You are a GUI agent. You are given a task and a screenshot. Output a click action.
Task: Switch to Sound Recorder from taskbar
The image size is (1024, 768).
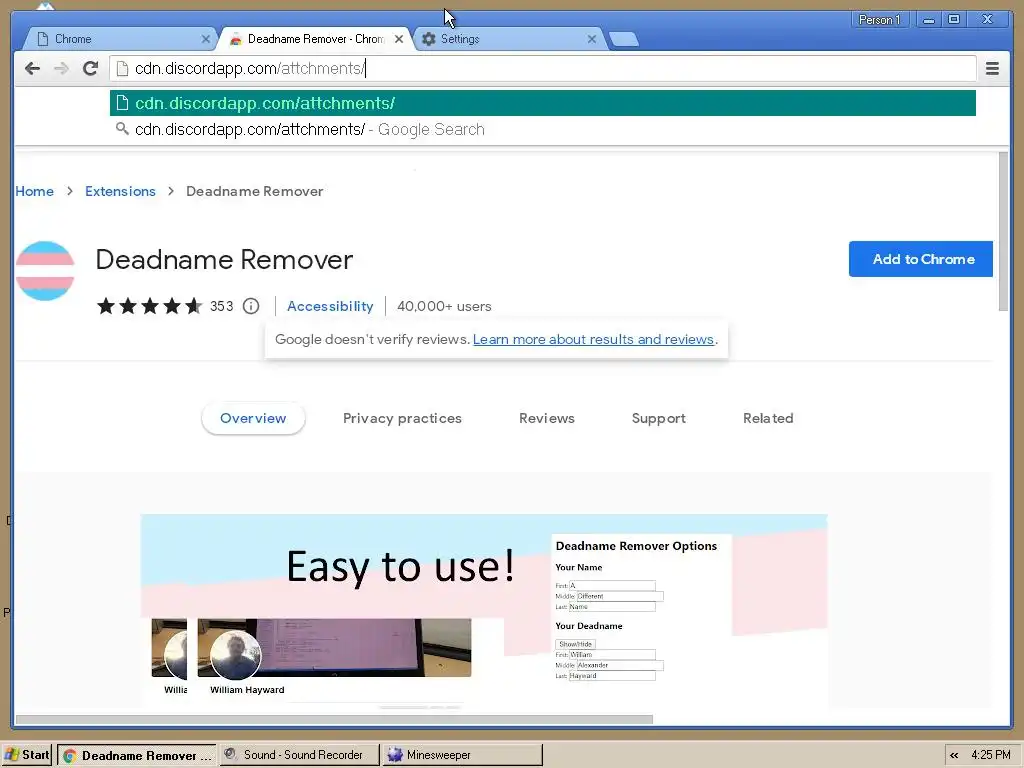(300, 755)
